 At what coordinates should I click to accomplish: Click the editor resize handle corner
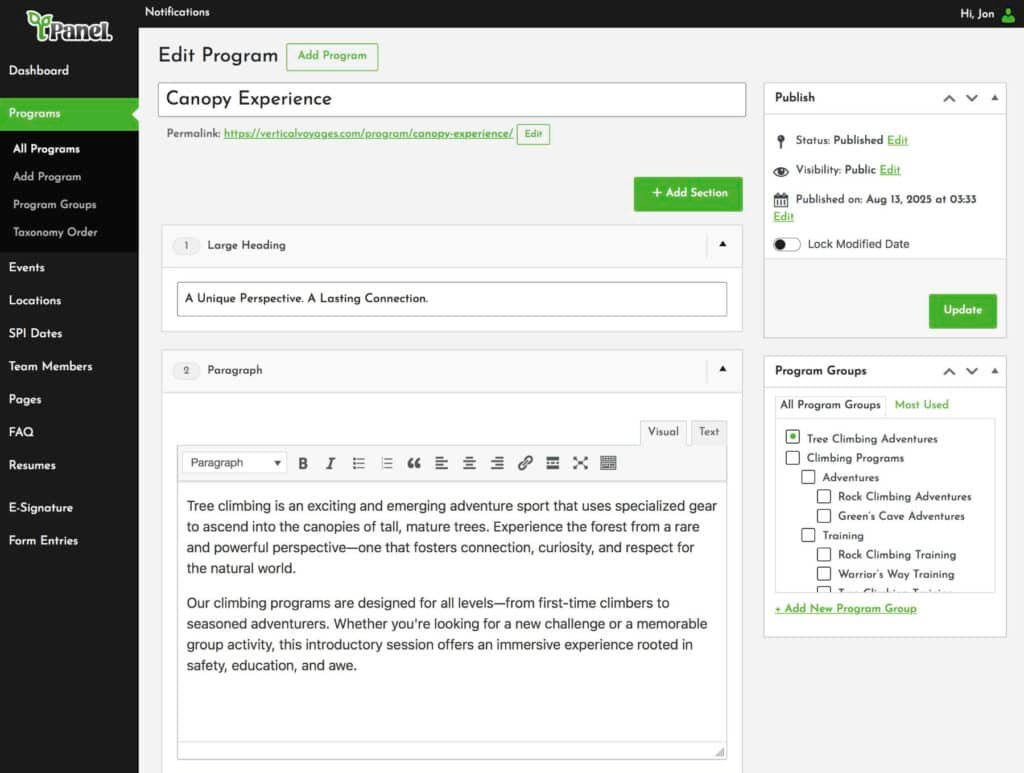(720, 752)
